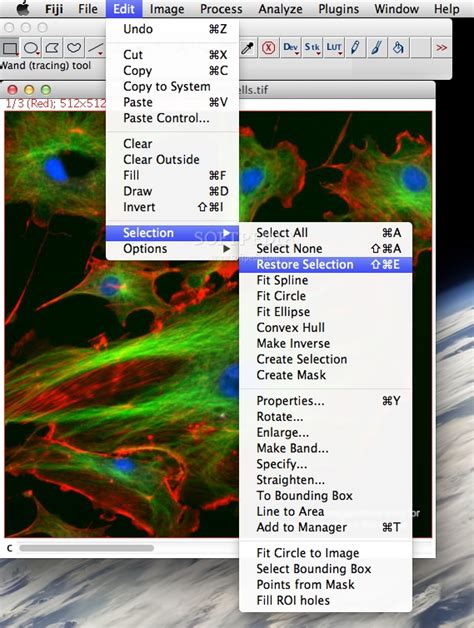Open the Plugins menu
The height and width of the screenshot is (628, 474).
click(x=339, y=9)
